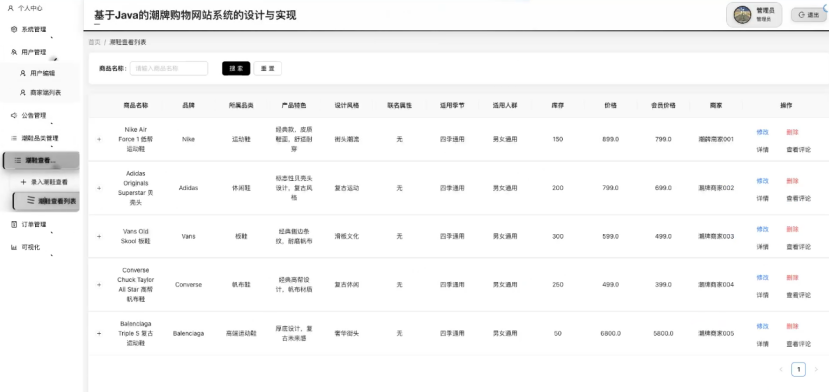
Task: Click the 会员价格 column header
Action: tap(664, 105)
